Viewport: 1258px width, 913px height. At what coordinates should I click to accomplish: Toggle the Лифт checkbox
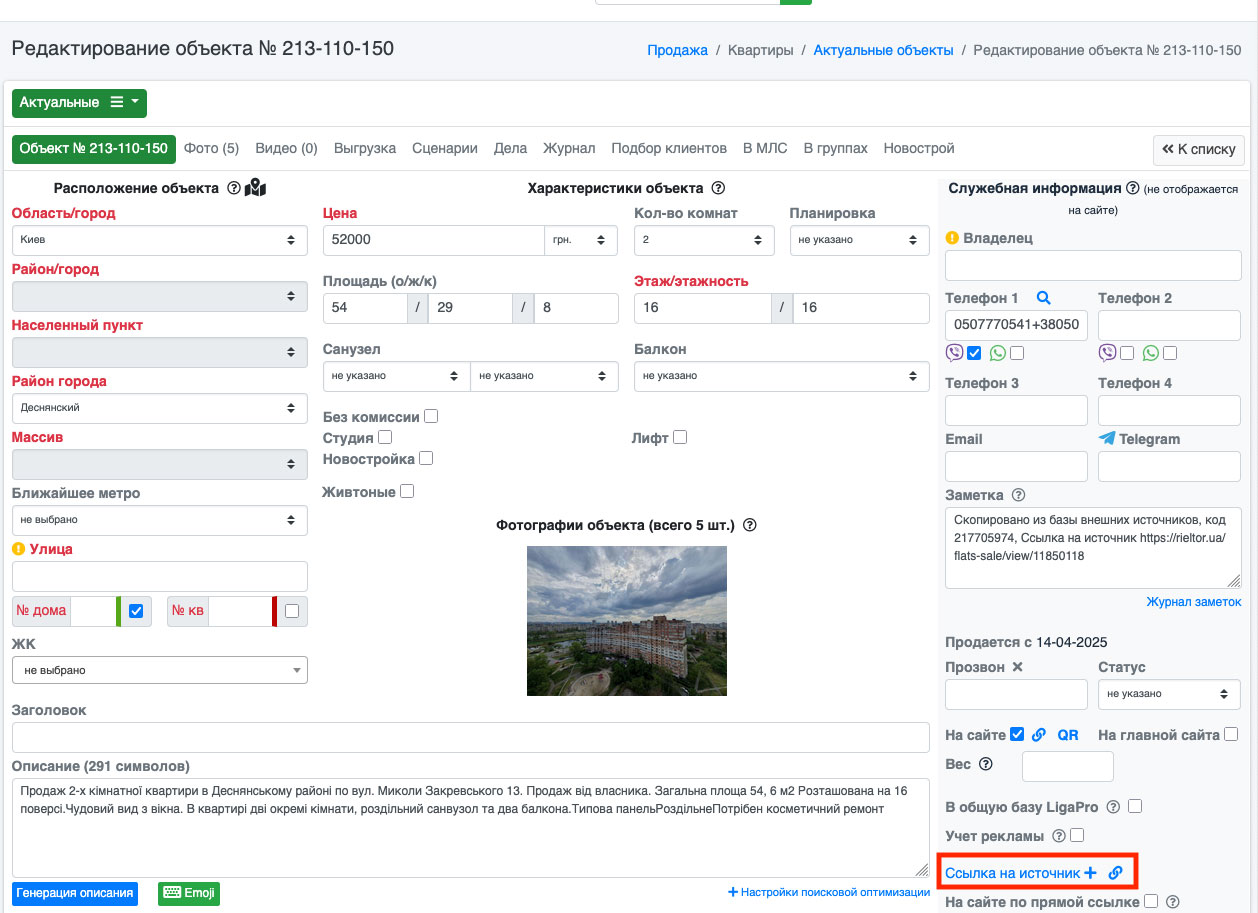point(680,437)
